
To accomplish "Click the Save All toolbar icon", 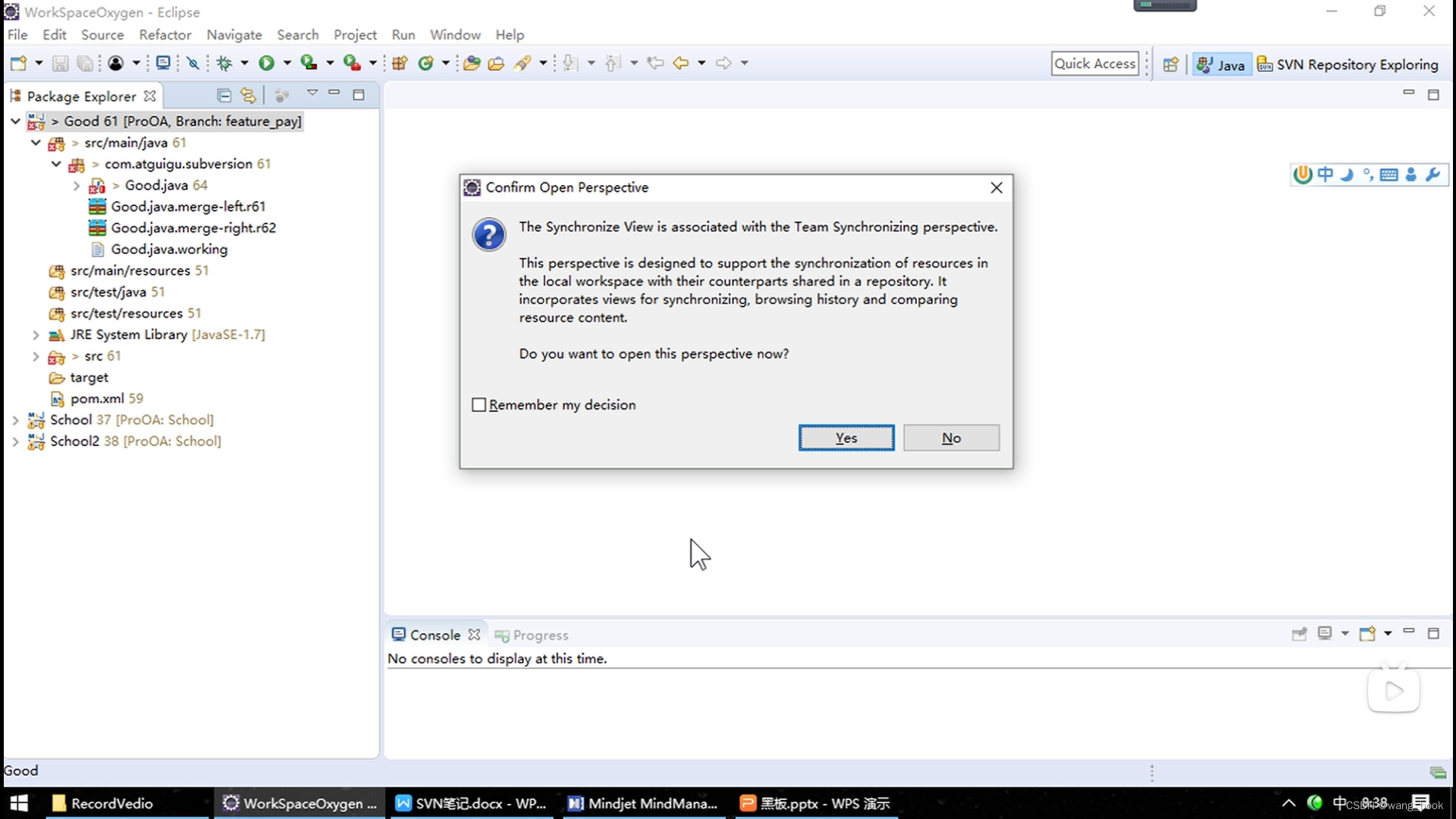I will (85, 63).
